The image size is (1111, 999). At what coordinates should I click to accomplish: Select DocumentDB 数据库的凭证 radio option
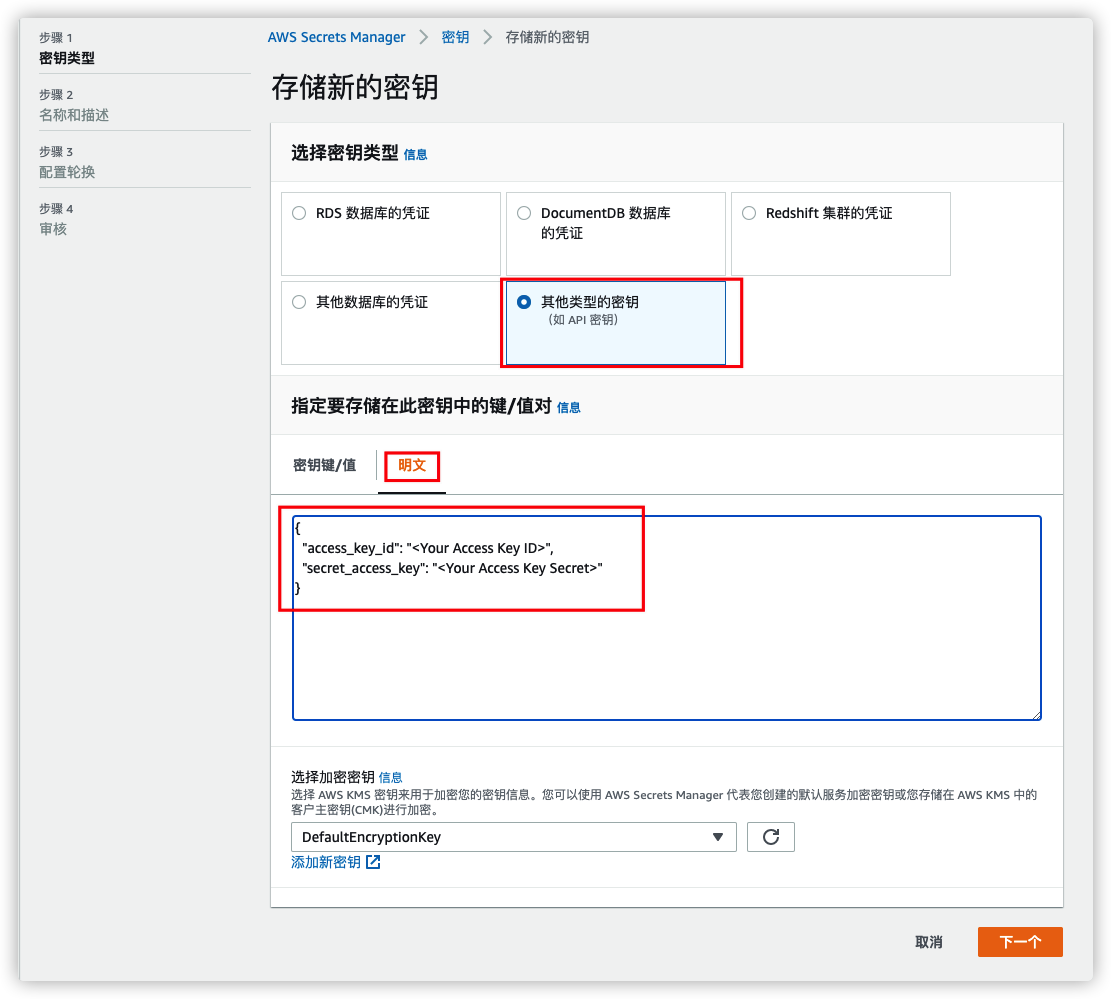pos(524,213)
